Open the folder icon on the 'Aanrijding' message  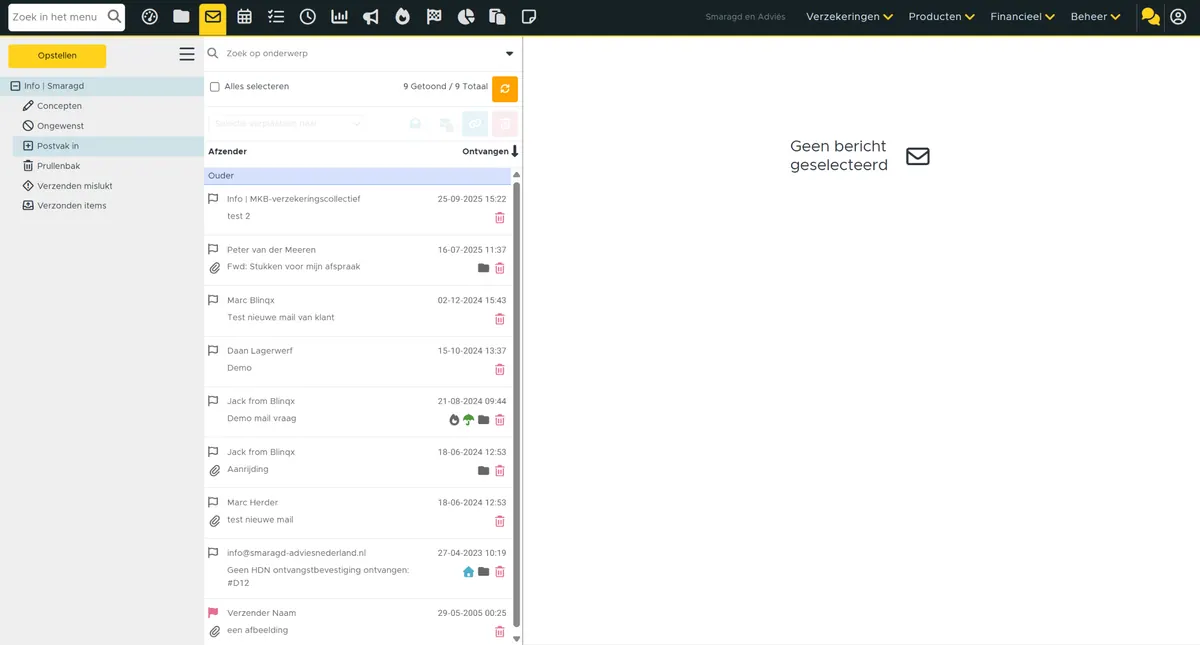click(x=484, y=470)
